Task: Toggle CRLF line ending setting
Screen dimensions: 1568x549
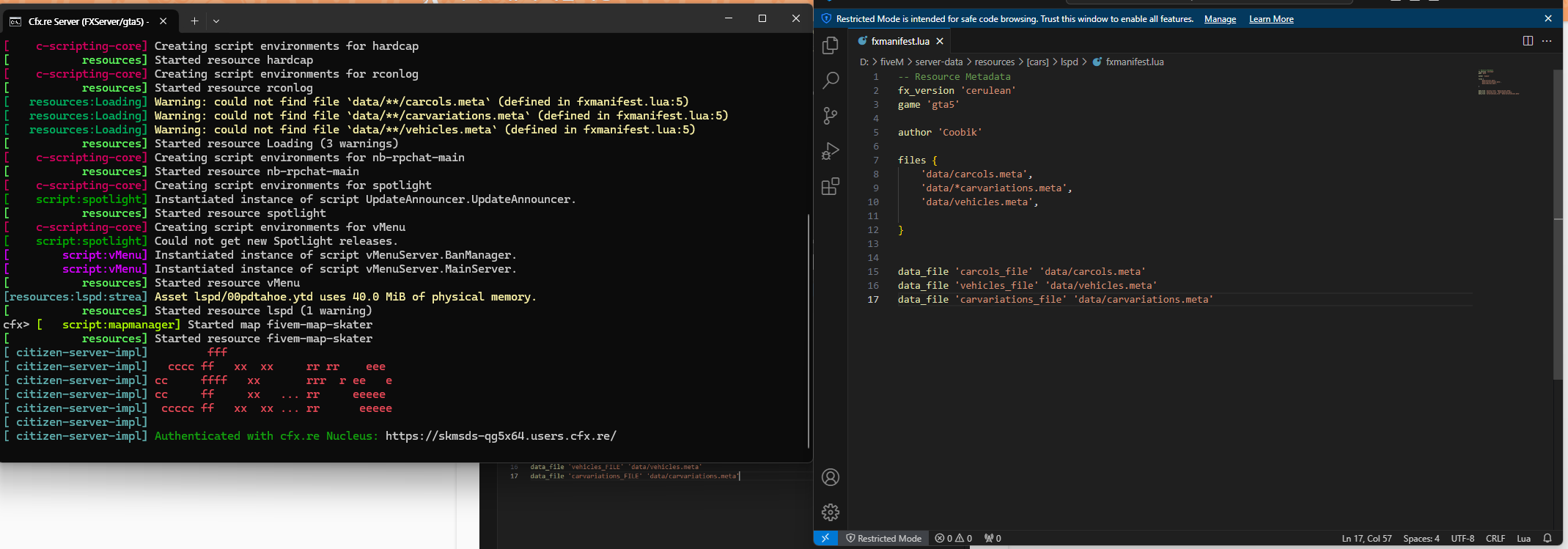Action: (1495, 538)
